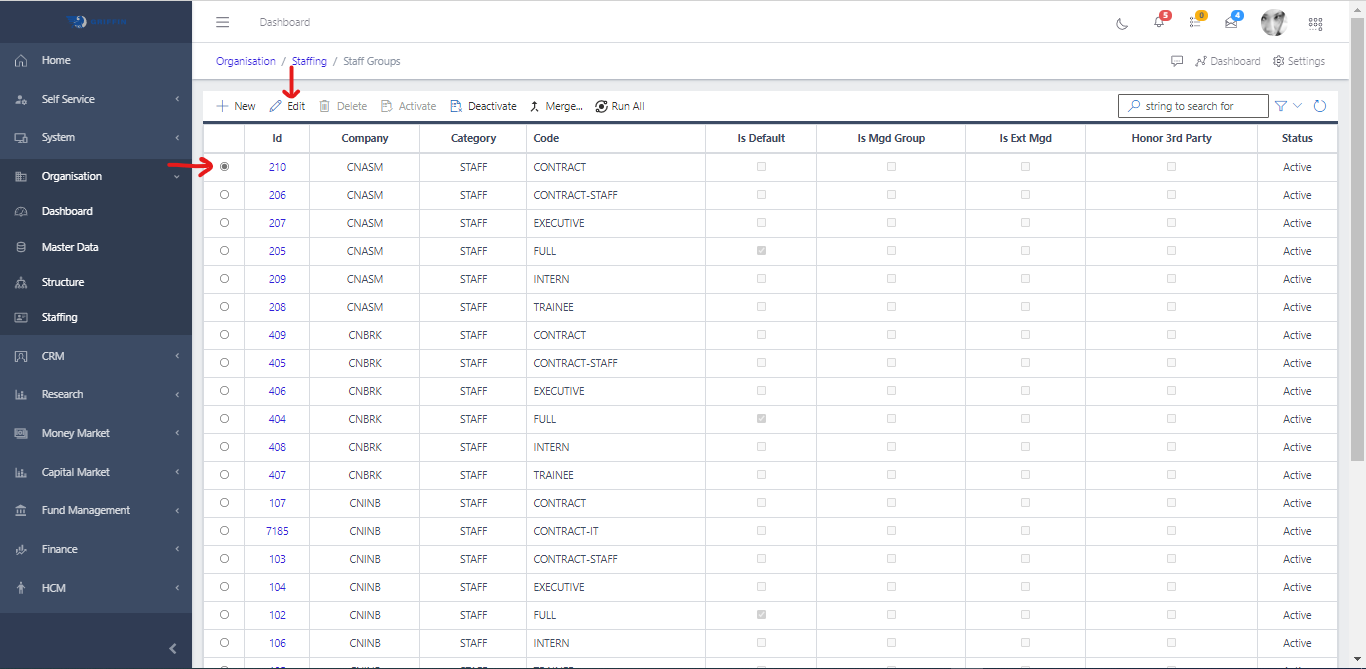
Task: Click the Deactivate toolbar button
Action: [x=483, y=106]
